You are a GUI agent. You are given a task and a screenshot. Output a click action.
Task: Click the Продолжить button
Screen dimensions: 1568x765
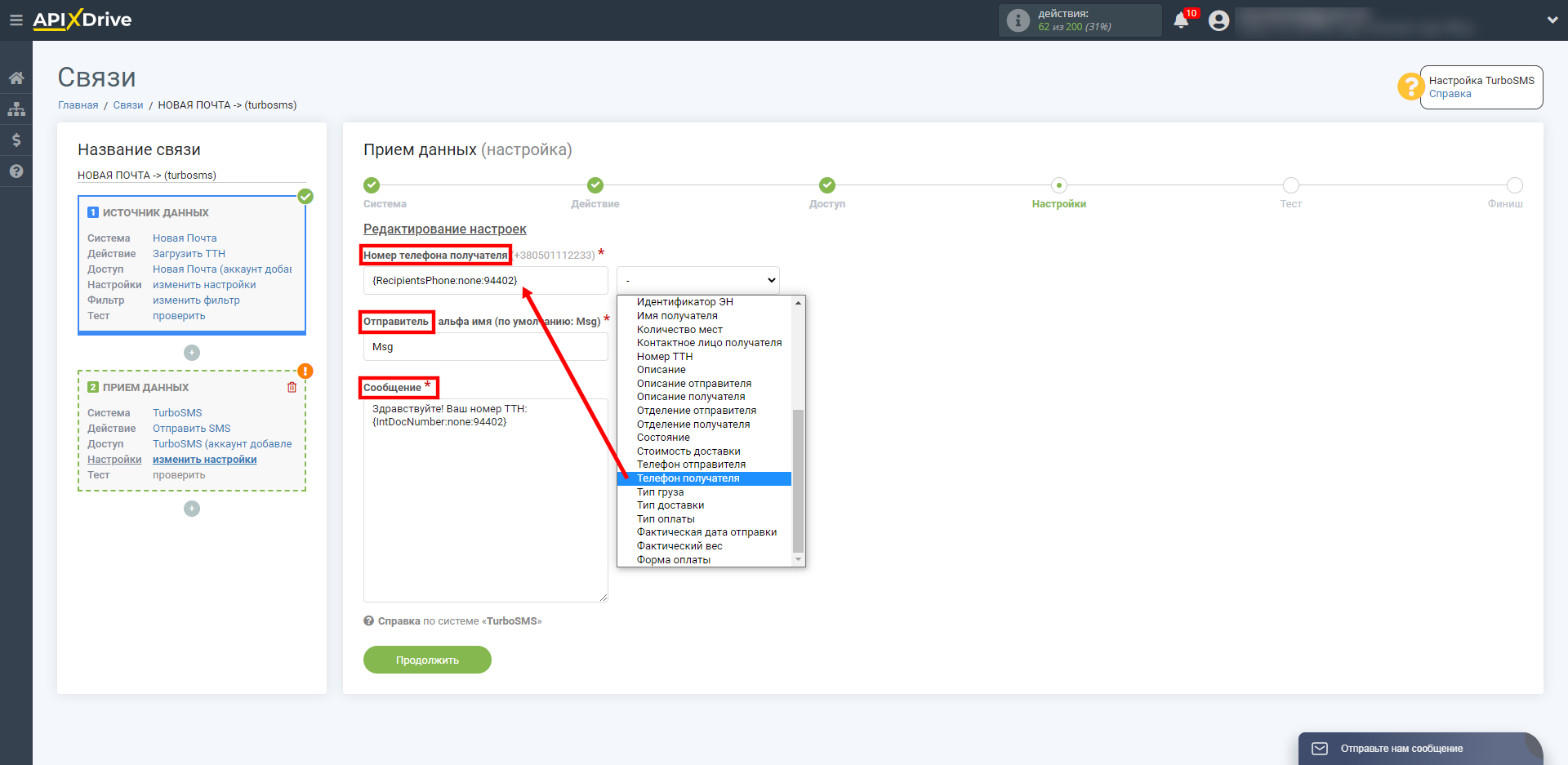[427, 660]
